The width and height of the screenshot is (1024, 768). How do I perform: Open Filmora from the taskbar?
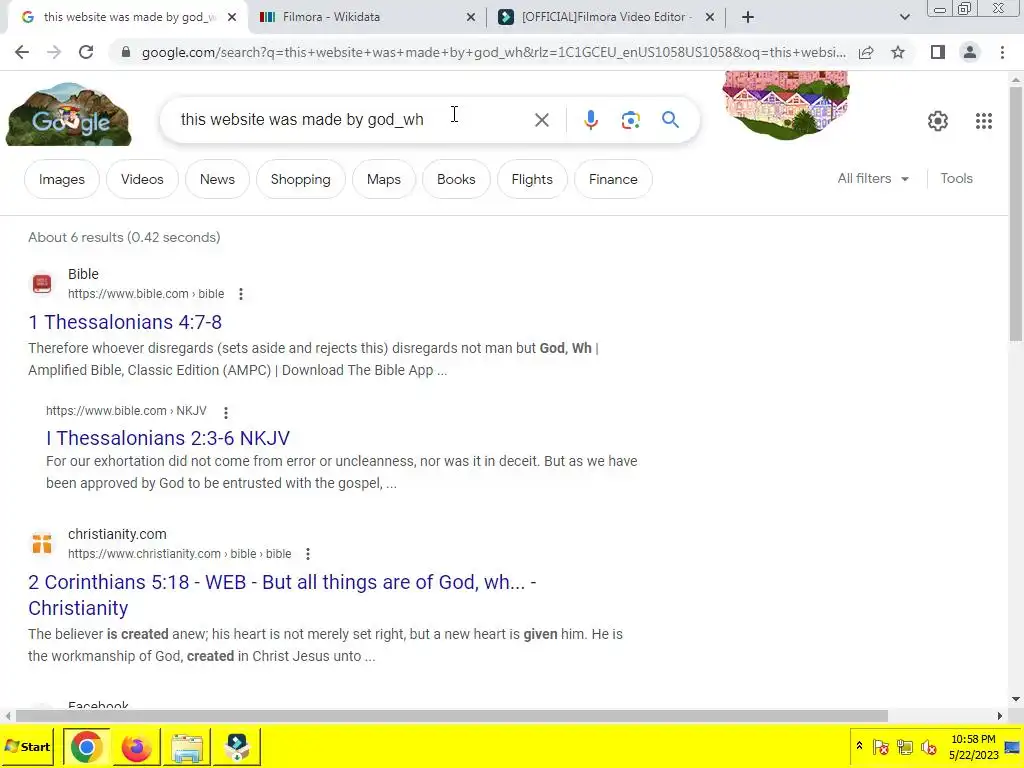point(237,746)
